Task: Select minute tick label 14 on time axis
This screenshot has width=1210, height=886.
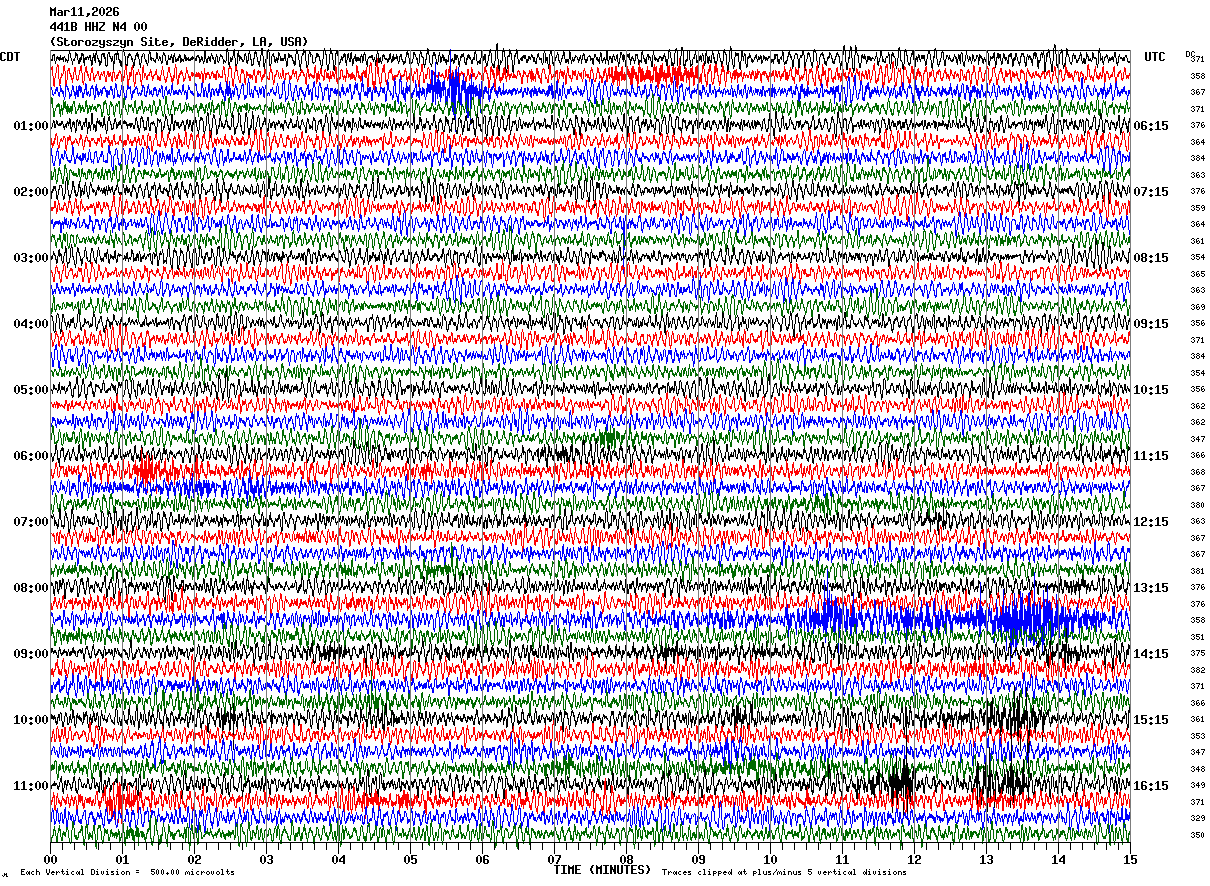Action: pyautogui.click(x=1059, y=859)
